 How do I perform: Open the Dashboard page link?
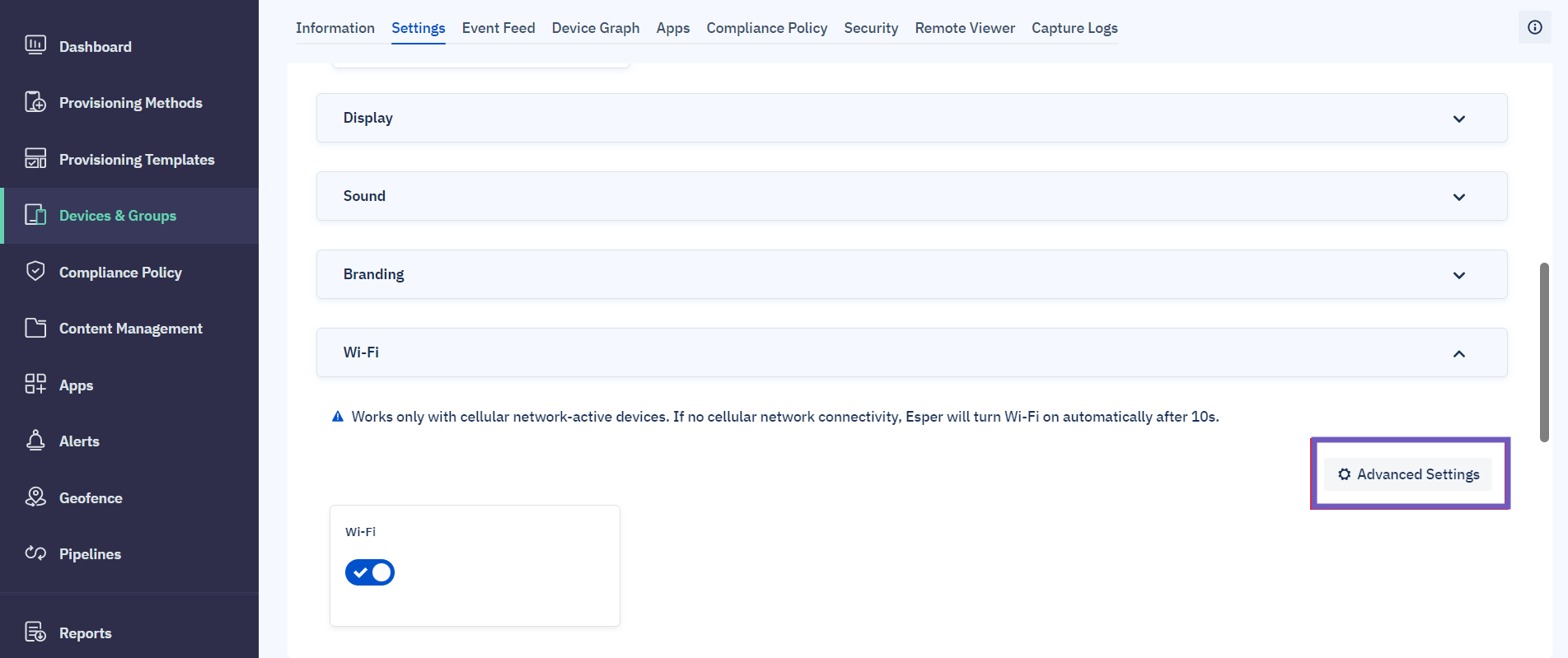96,47
